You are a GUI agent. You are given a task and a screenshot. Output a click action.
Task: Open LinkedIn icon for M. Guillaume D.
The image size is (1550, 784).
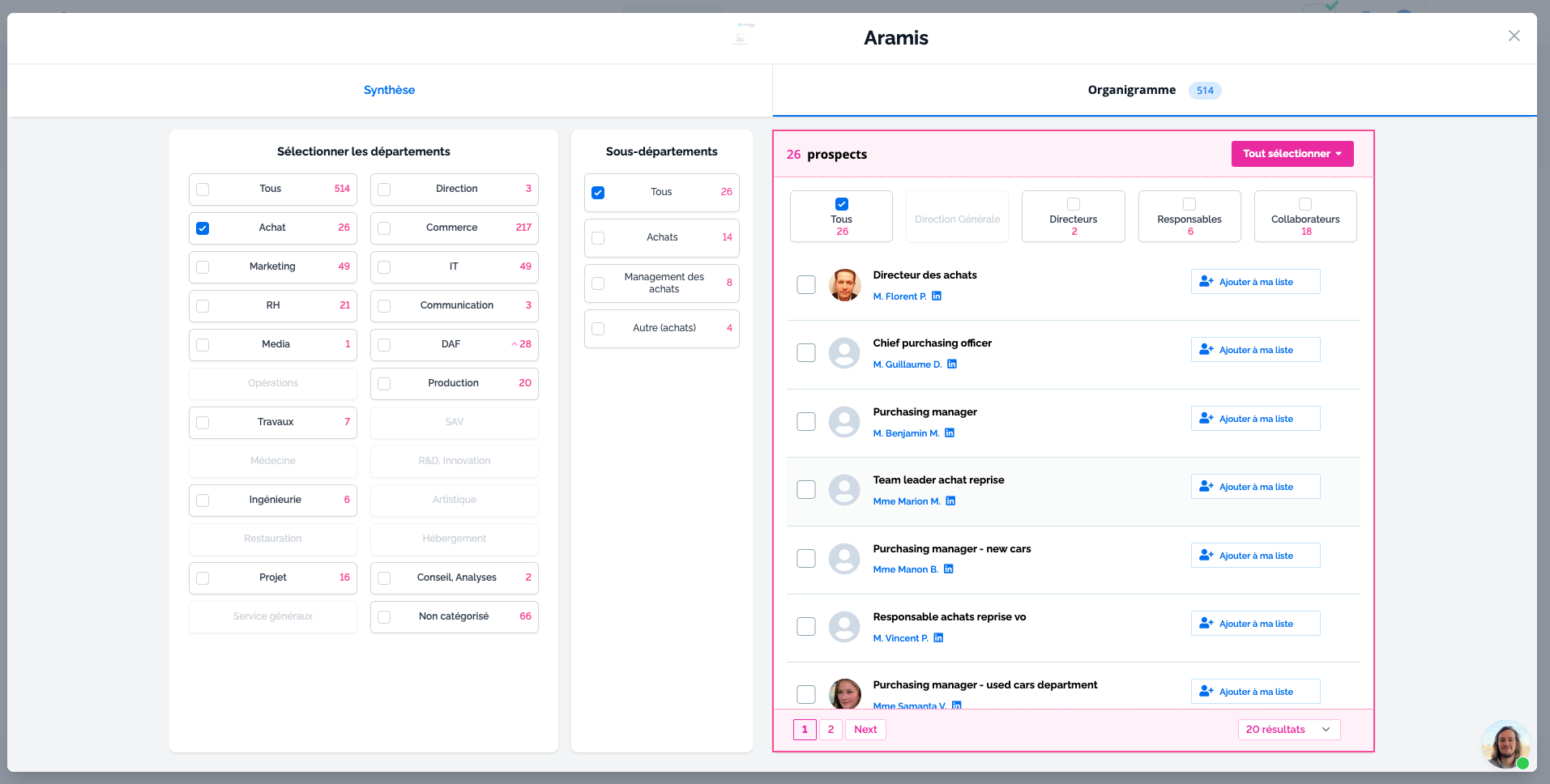952,364
